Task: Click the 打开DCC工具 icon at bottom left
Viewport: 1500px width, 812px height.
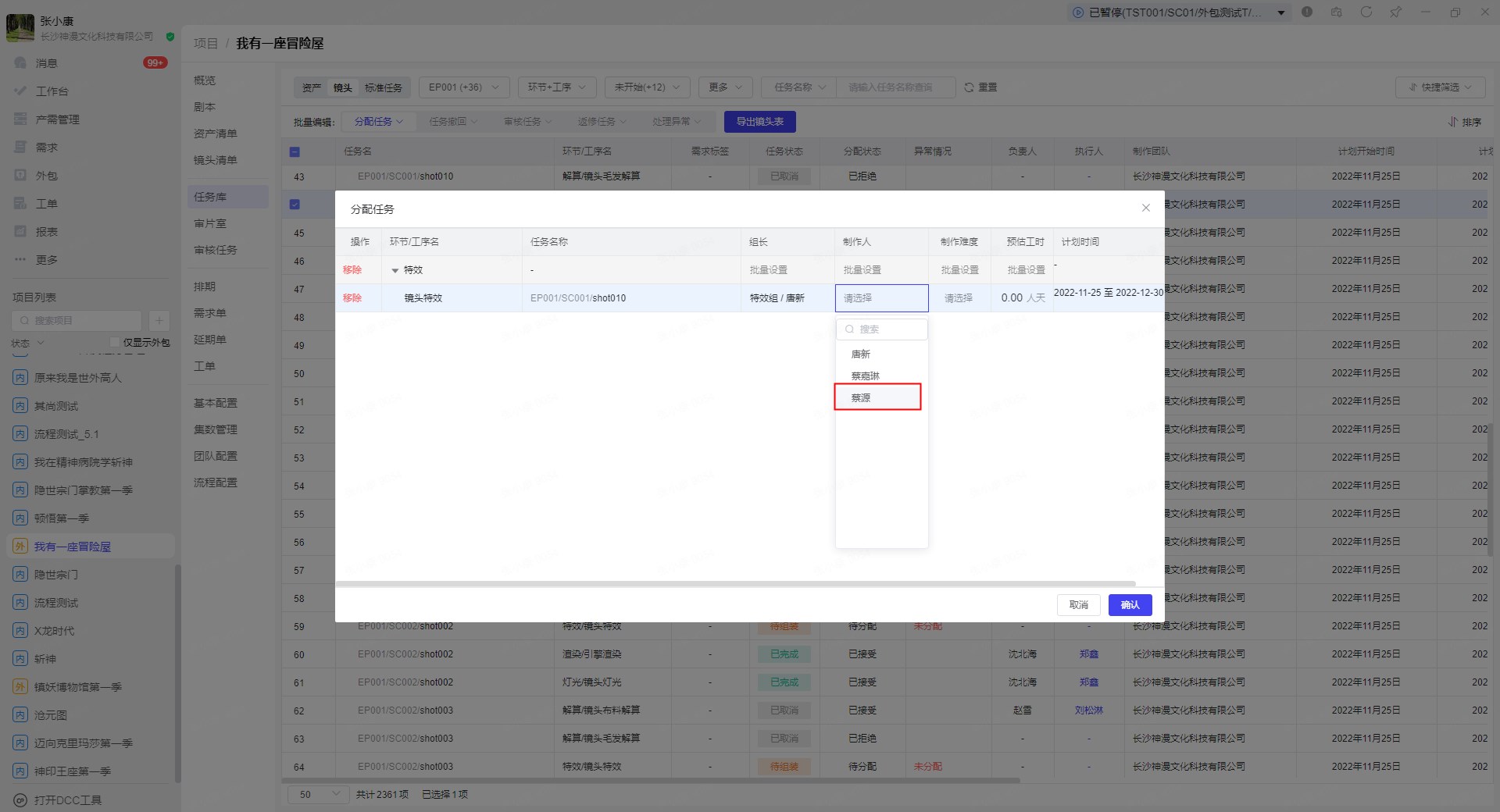Action: point(20,800)
